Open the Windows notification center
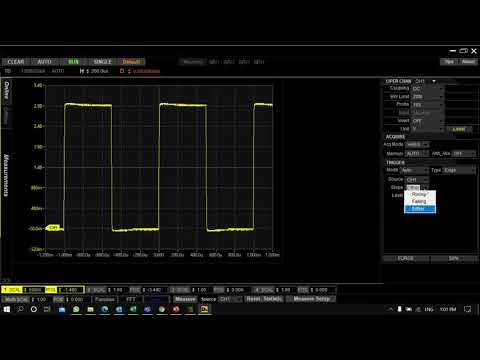 [467, 309]
